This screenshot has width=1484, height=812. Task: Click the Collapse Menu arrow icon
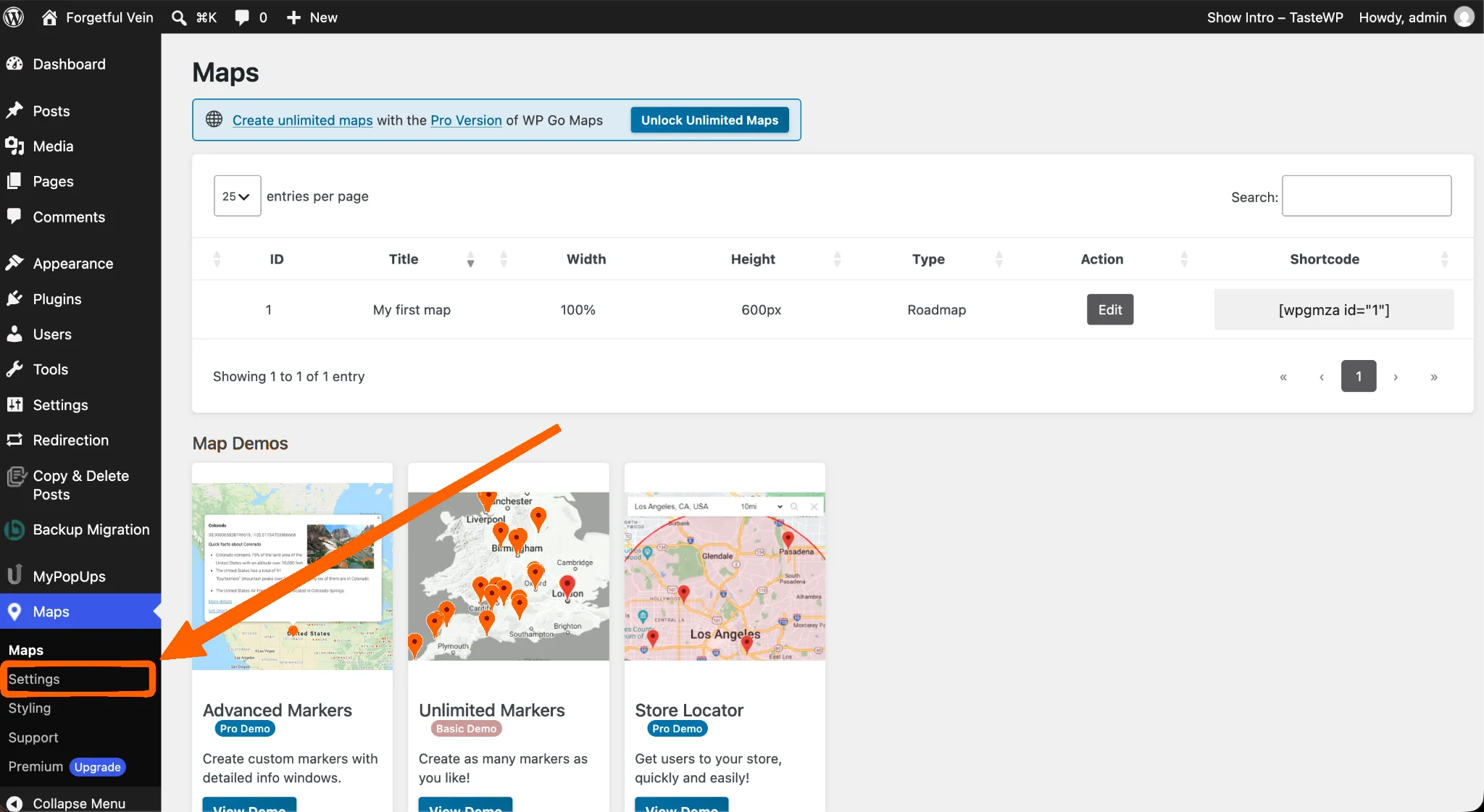[x=14, y=803]
